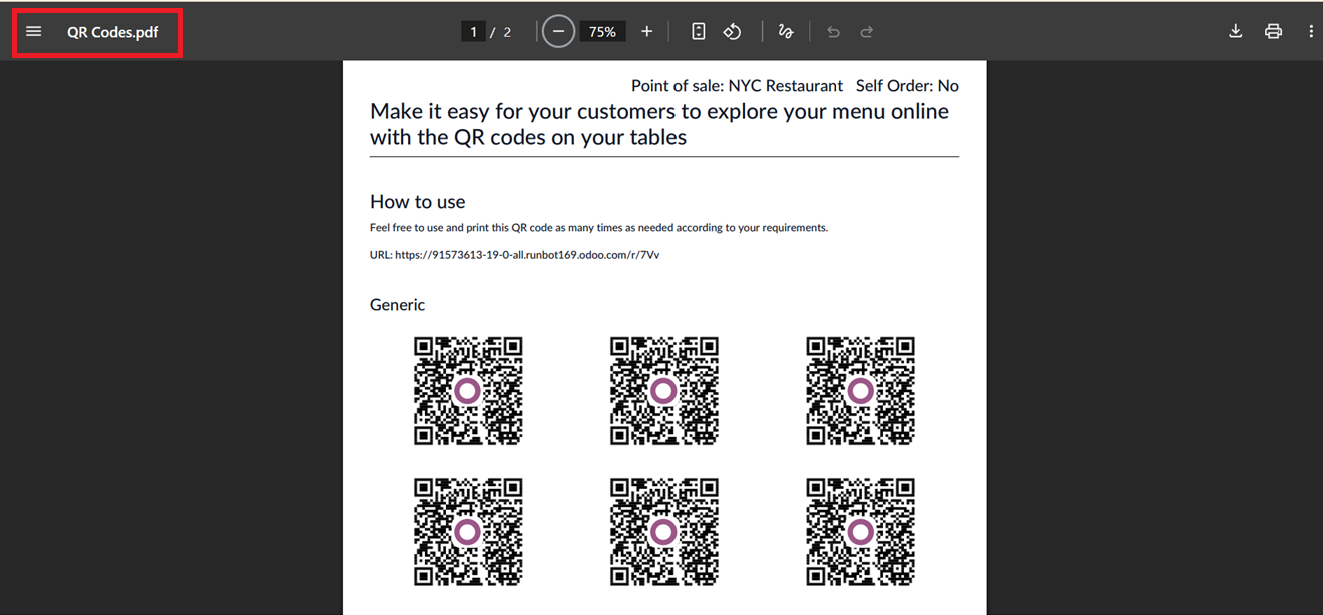1323x615 pixels.
Task: Click the middle QR code in second row
Action: tap(664, 532)
